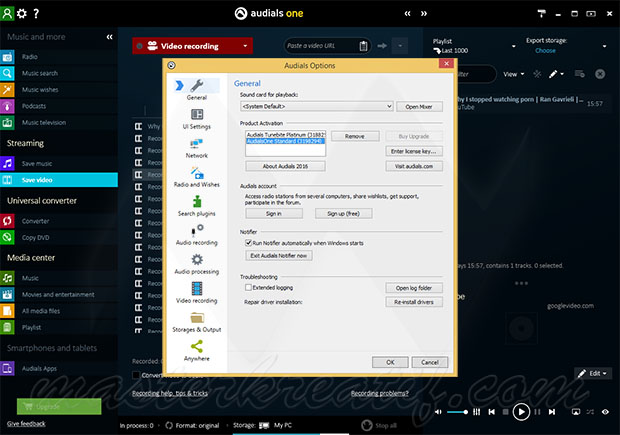Click the clear filter X icon
This screenshot has height=435, width=620.
(600, 74)
